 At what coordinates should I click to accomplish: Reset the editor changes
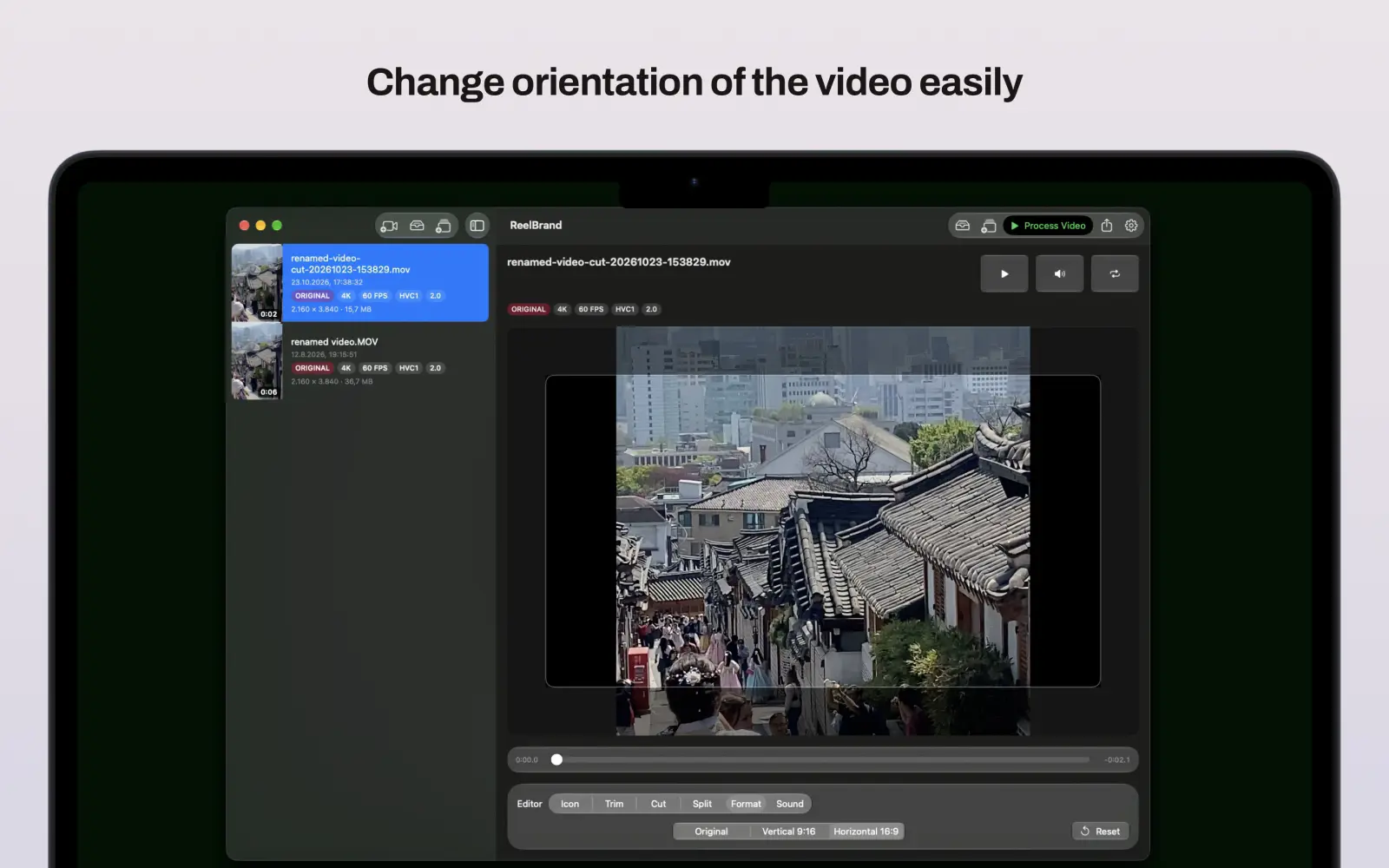(x=1100, y=832)
